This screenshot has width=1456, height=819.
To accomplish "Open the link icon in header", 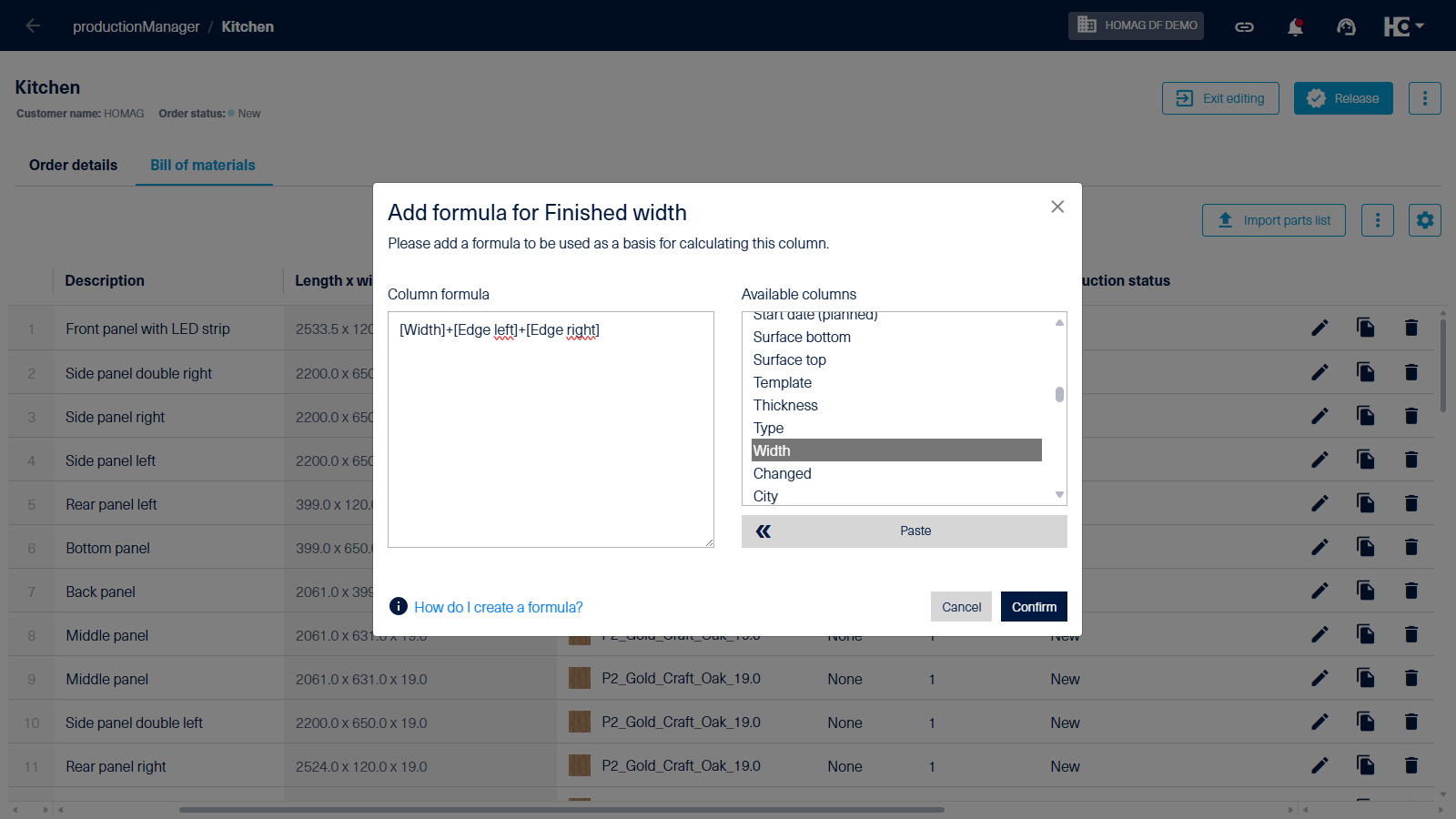I will pos(1244,26).
